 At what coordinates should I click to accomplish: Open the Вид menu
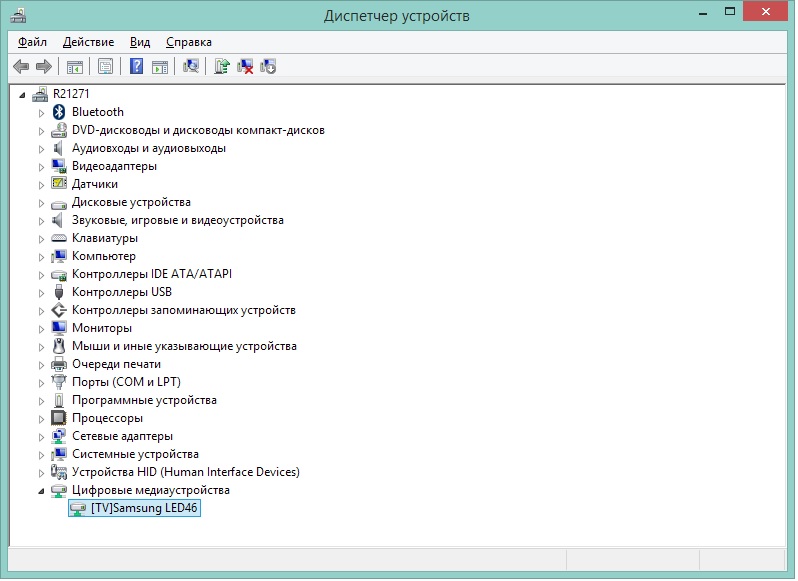click(x=139, y=42)
